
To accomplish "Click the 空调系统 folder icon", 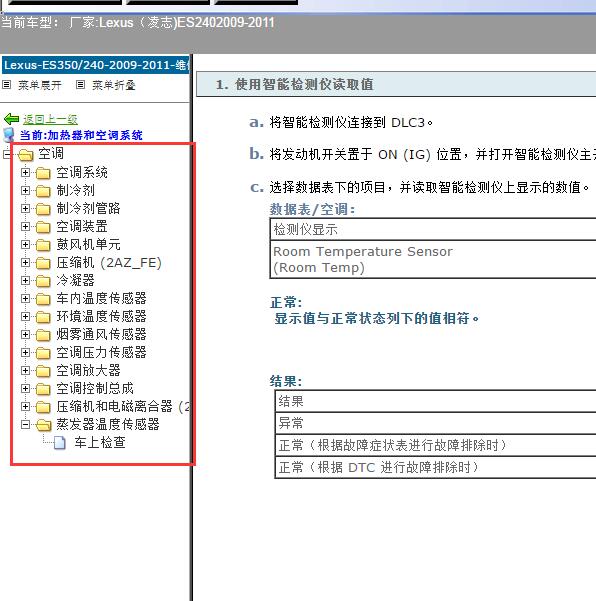I will (43, 173).
